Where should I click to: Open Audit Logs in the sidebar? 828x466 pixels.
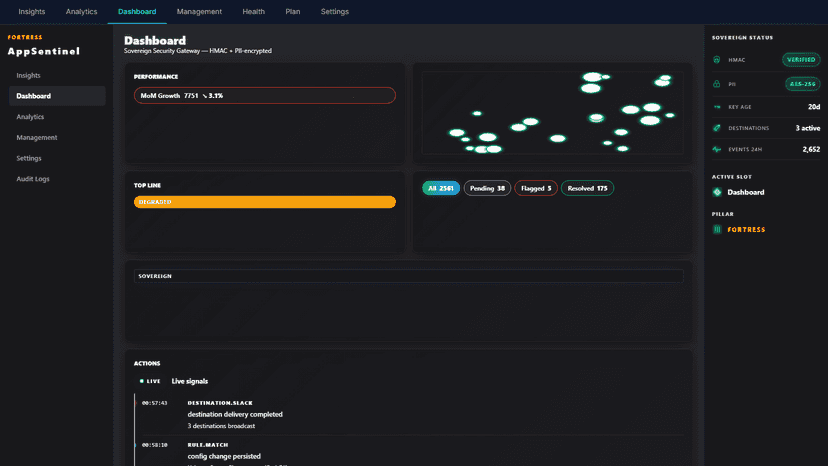click(x=57, y=179)
